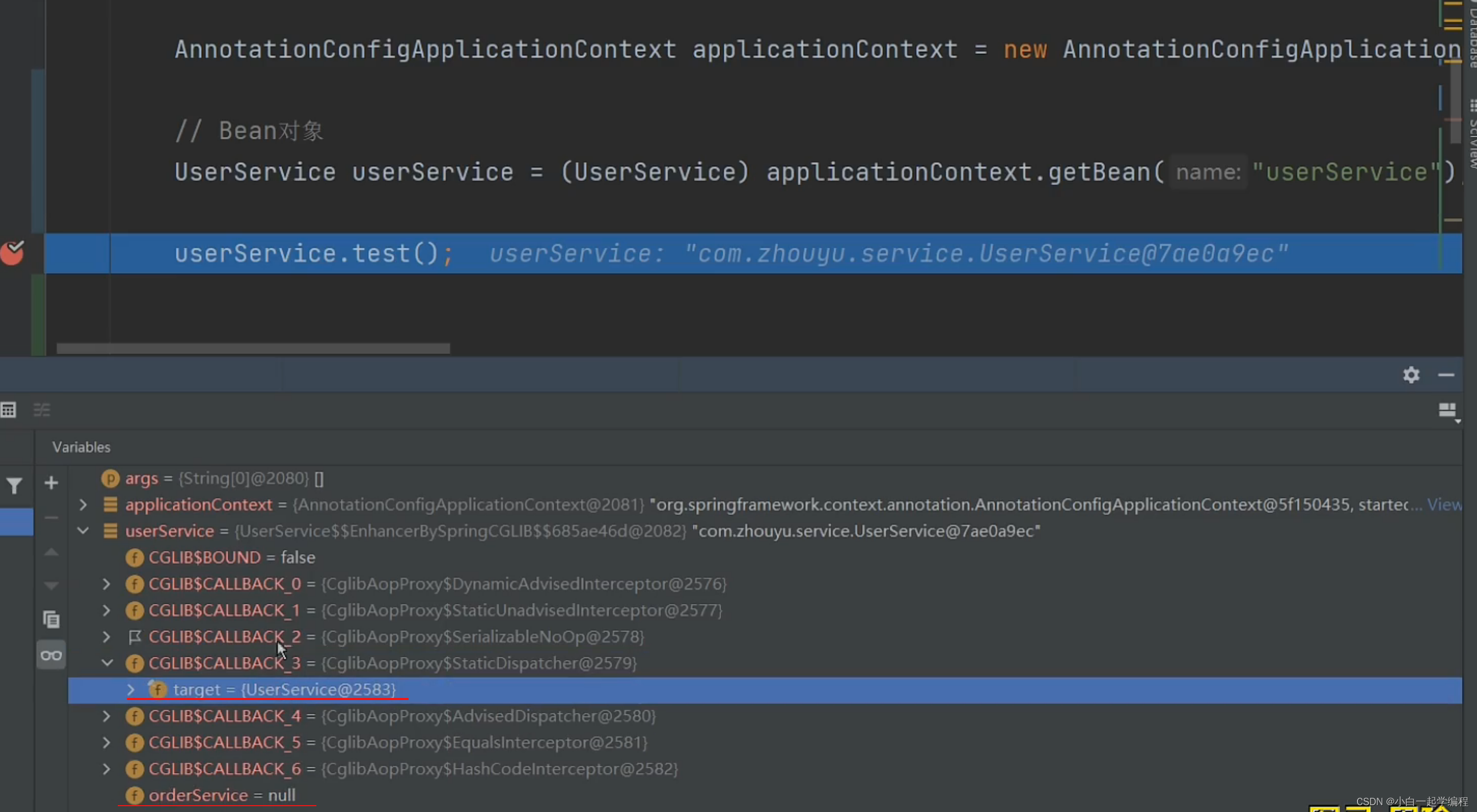Expand CGLIB$CALLBACK_2 node
The image size is (1477, 812).
[x=106, y=636]
